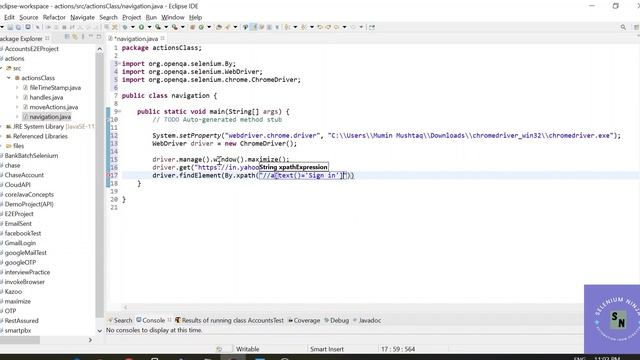Open the Help menu

click(196, 17)
